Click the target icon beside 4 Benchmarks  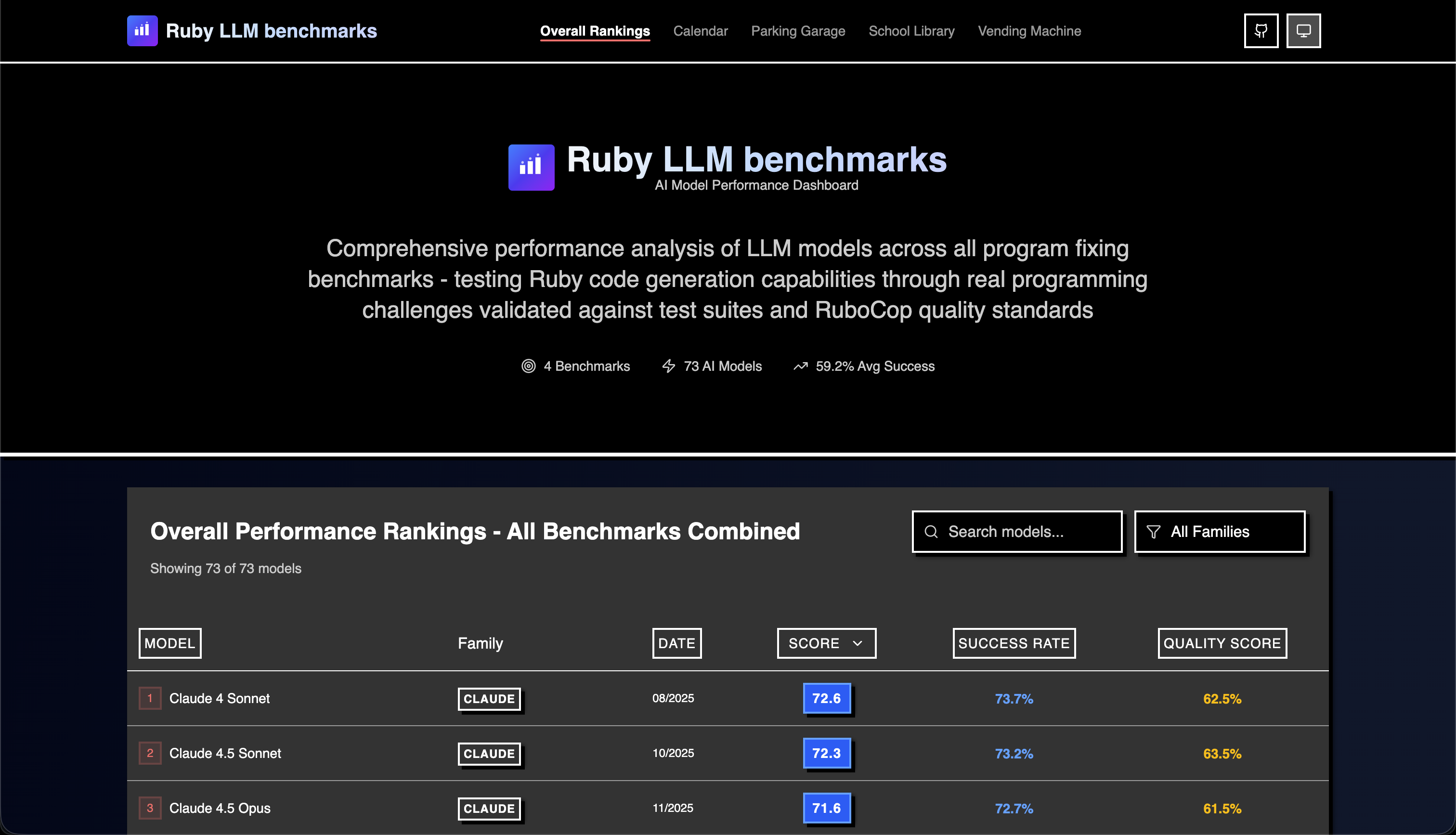point(528,366)
